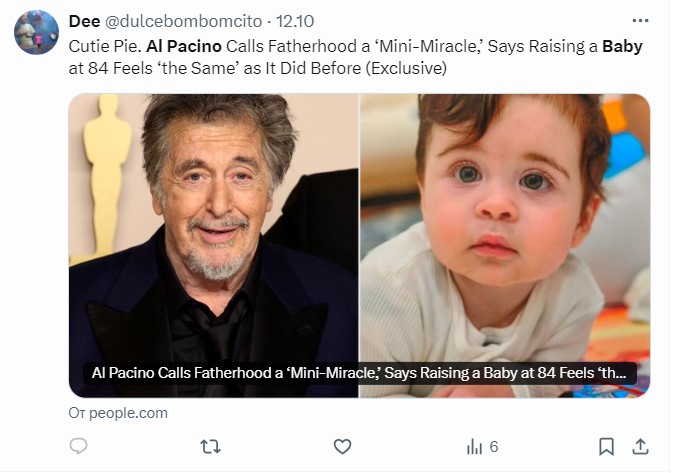The width and height of the screenshot is (690, 473).
Task: Click '(Exclusive)' at the tweet's end
Action: 412,68
